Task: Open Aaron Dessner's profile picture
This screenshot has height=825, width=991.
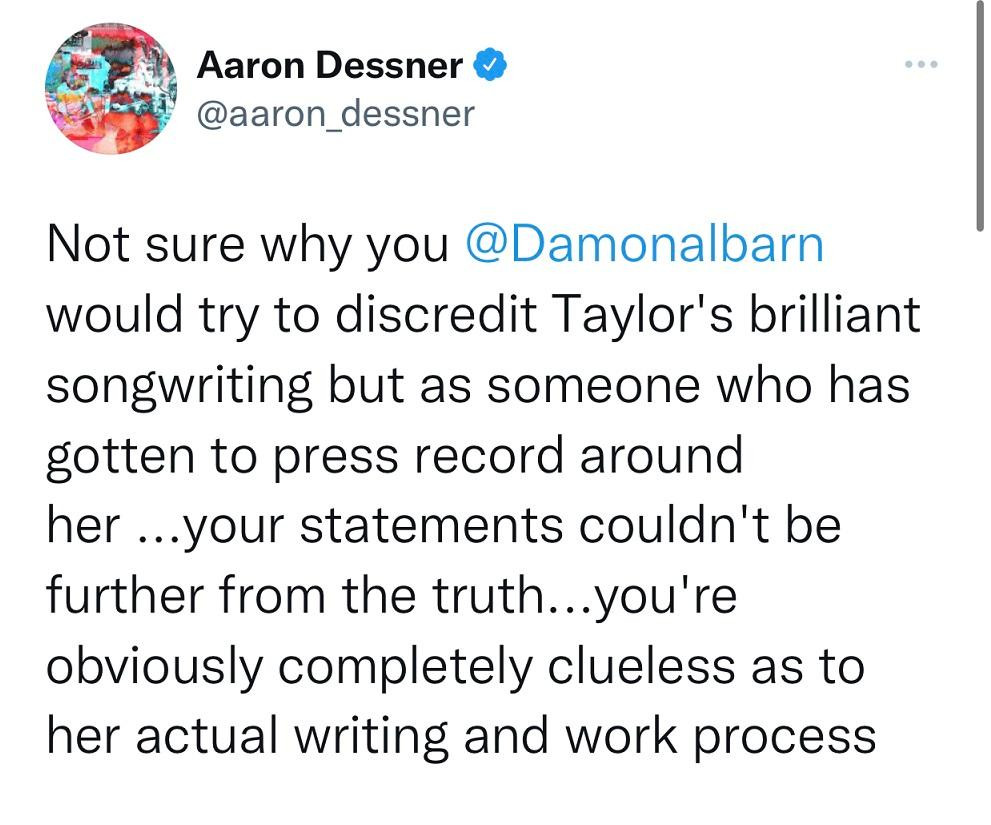Action: (x=111, y=88)
